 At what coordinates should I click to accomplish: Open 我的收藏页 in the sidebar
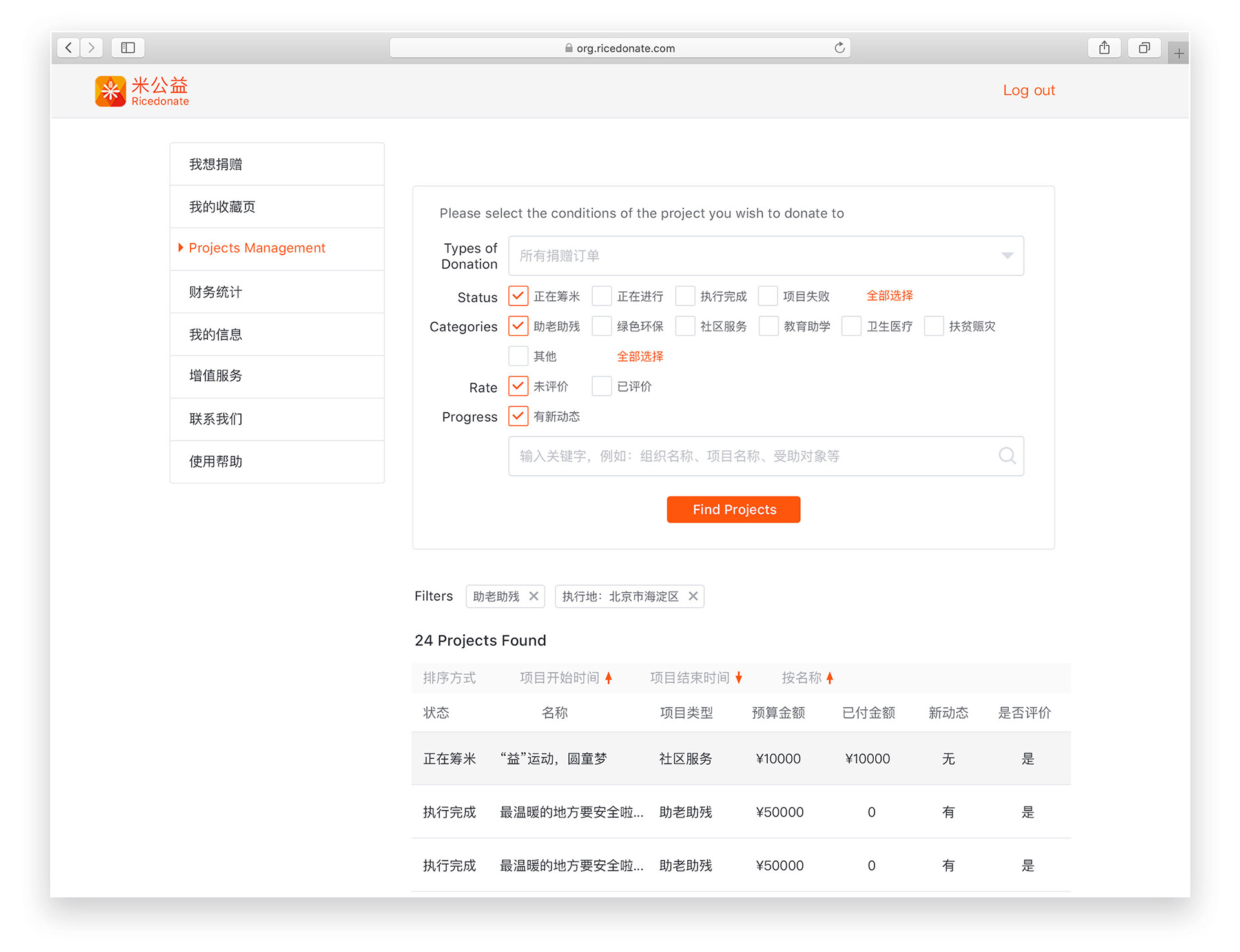[x=277, y=207]
